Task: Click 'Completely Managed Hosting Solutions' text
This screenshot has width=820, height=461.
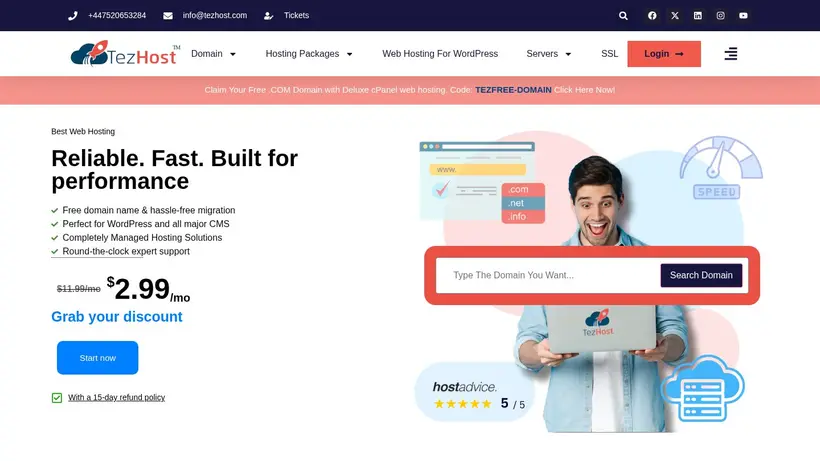Action: click(142, 238)
